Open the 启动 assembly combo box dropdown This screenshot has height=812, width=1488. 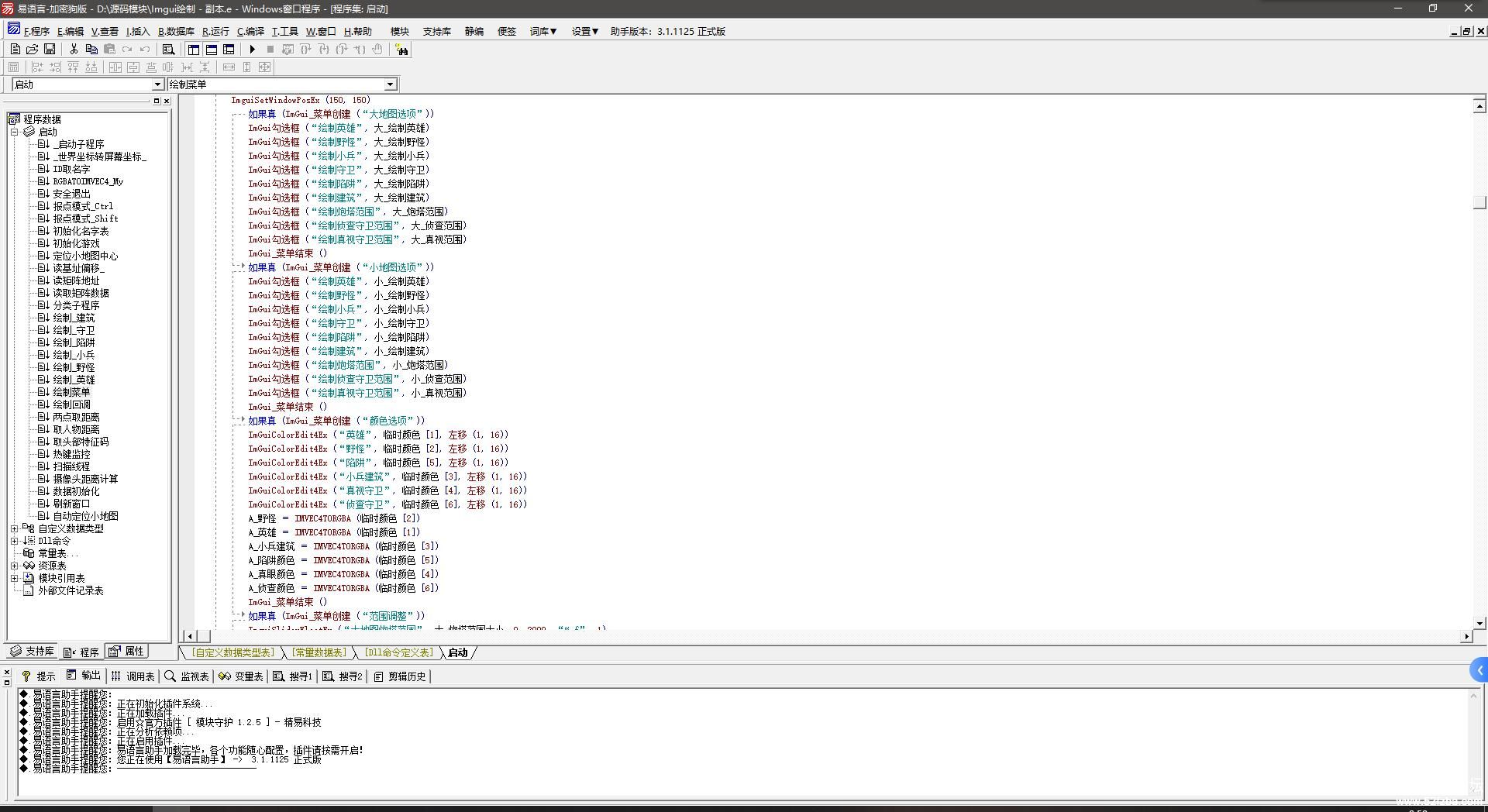click(x=157, y=84)
